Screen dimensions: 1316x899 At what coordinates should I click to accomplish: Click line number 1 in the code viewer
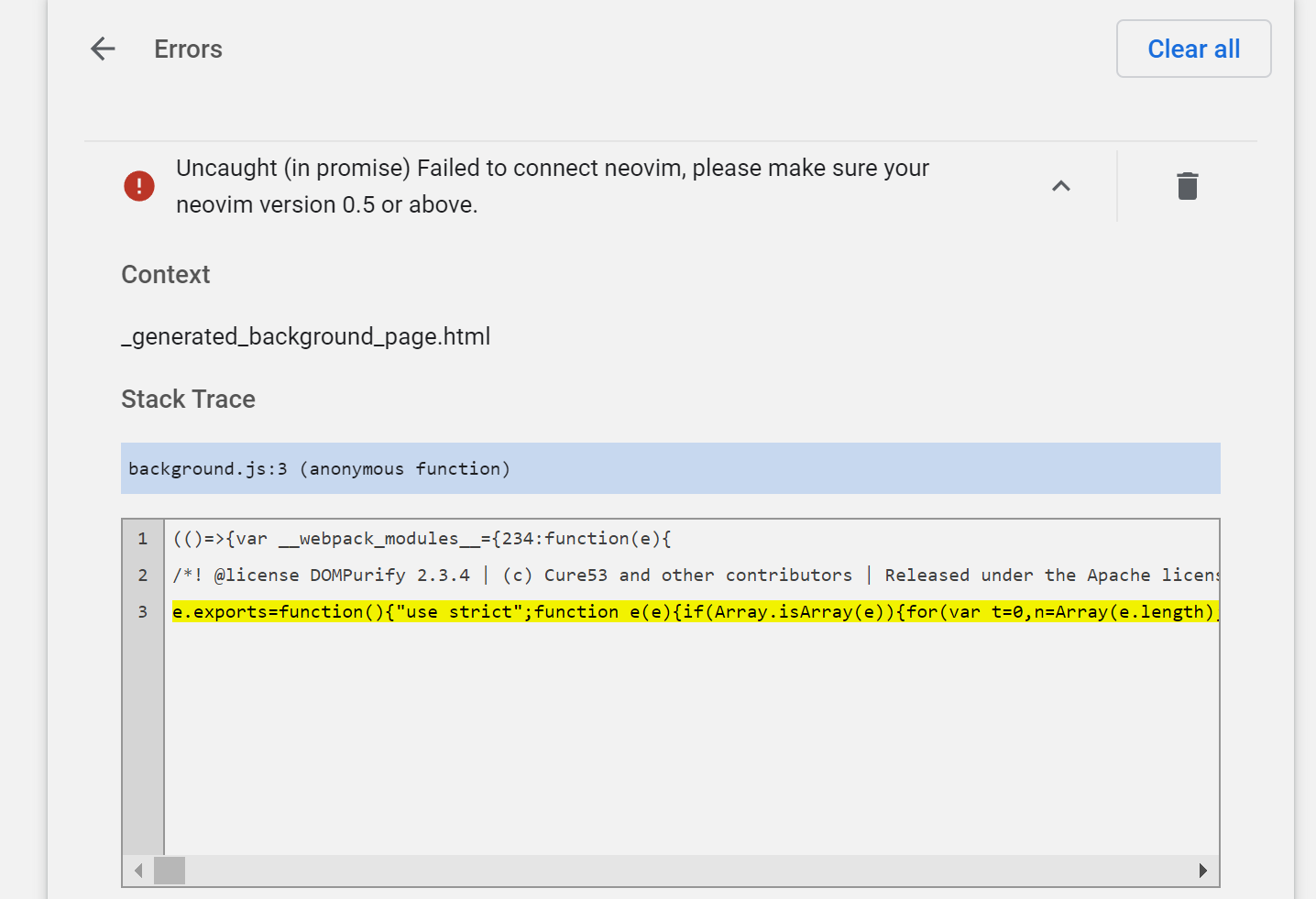click(x=142, y=539)
